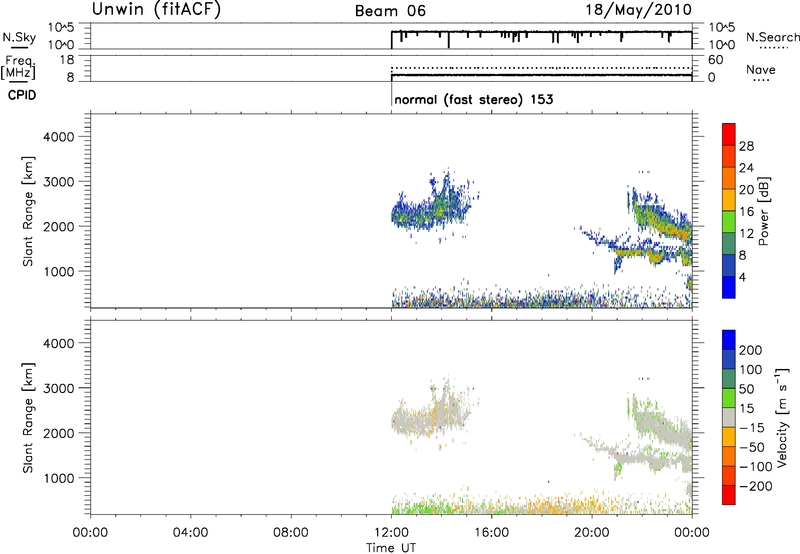Click the 'Velocity [m s-1]' colorbar label
Screen dimensions: 800x554
(783, 417)
